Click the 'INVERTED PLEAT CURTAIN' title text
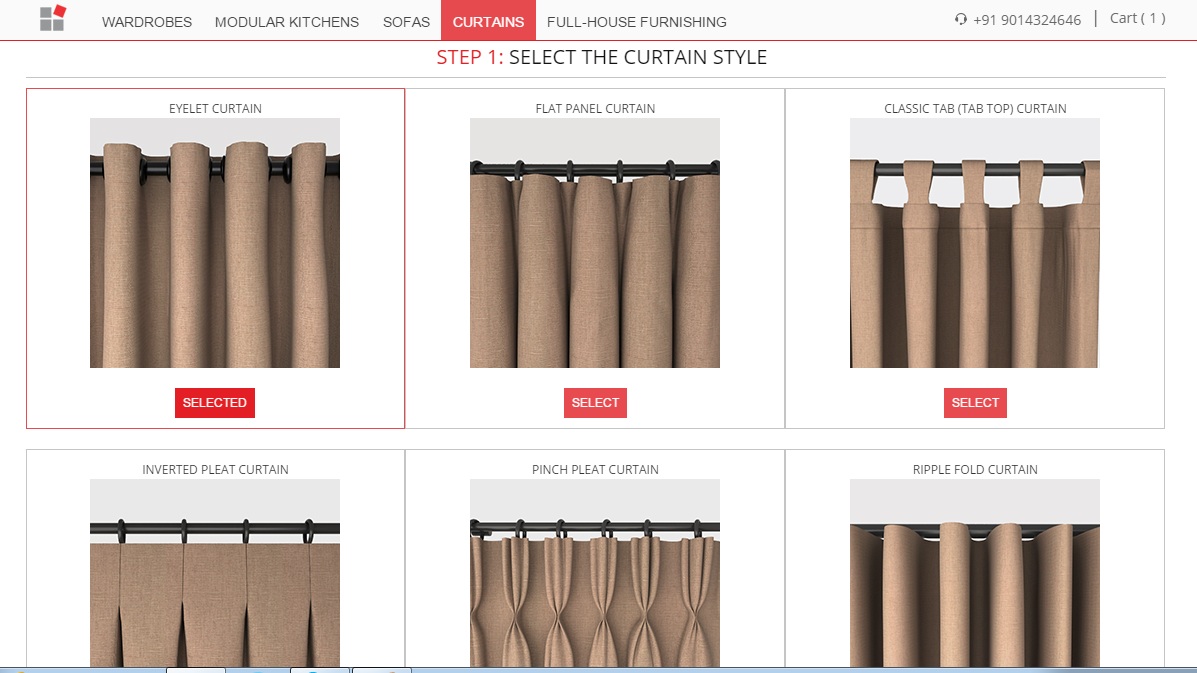This screenshot has width=1197, height=673. click(215, 469)
